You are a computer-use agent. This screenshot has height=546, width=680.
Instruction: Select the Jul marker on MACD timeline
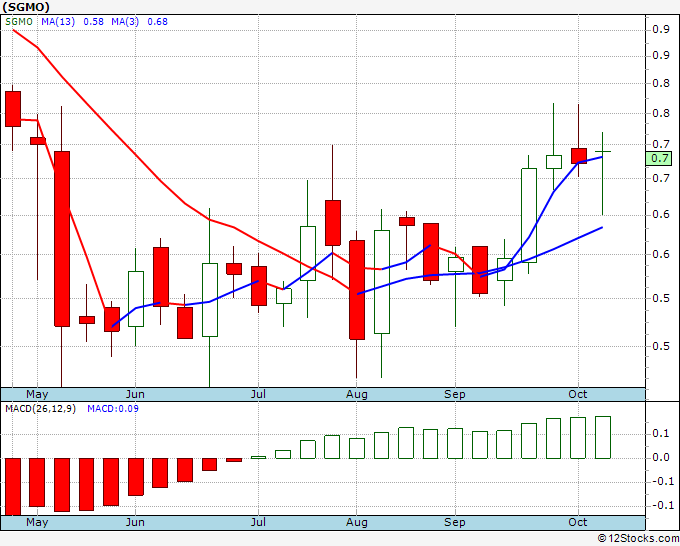(x=258, y=522)
